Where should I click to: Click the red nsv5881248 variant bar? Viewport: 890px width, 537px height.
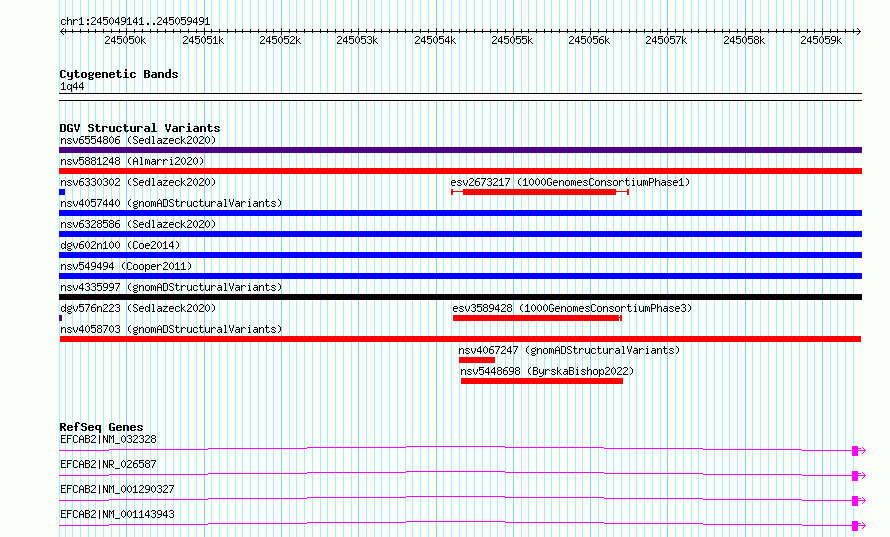[x=460, y=171]
